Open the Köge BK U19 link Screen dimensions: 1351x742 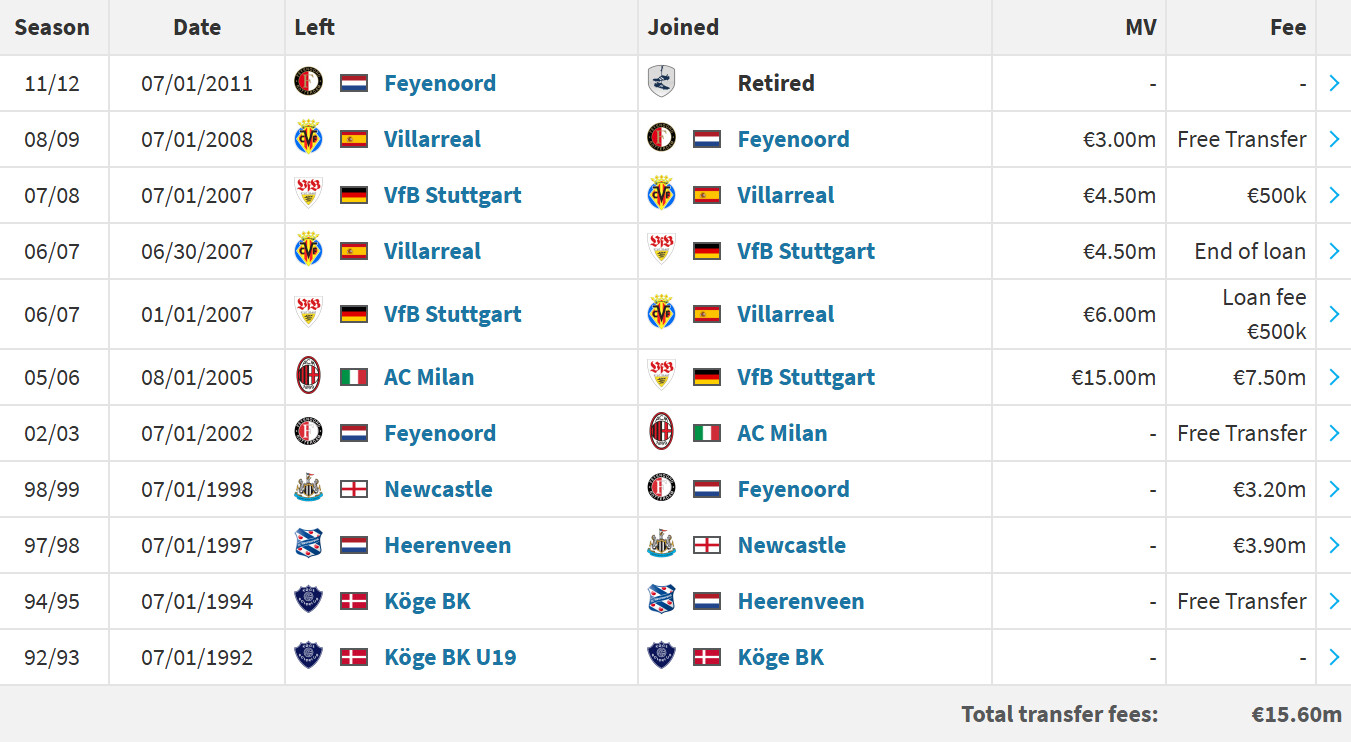[x=450, y=657]
